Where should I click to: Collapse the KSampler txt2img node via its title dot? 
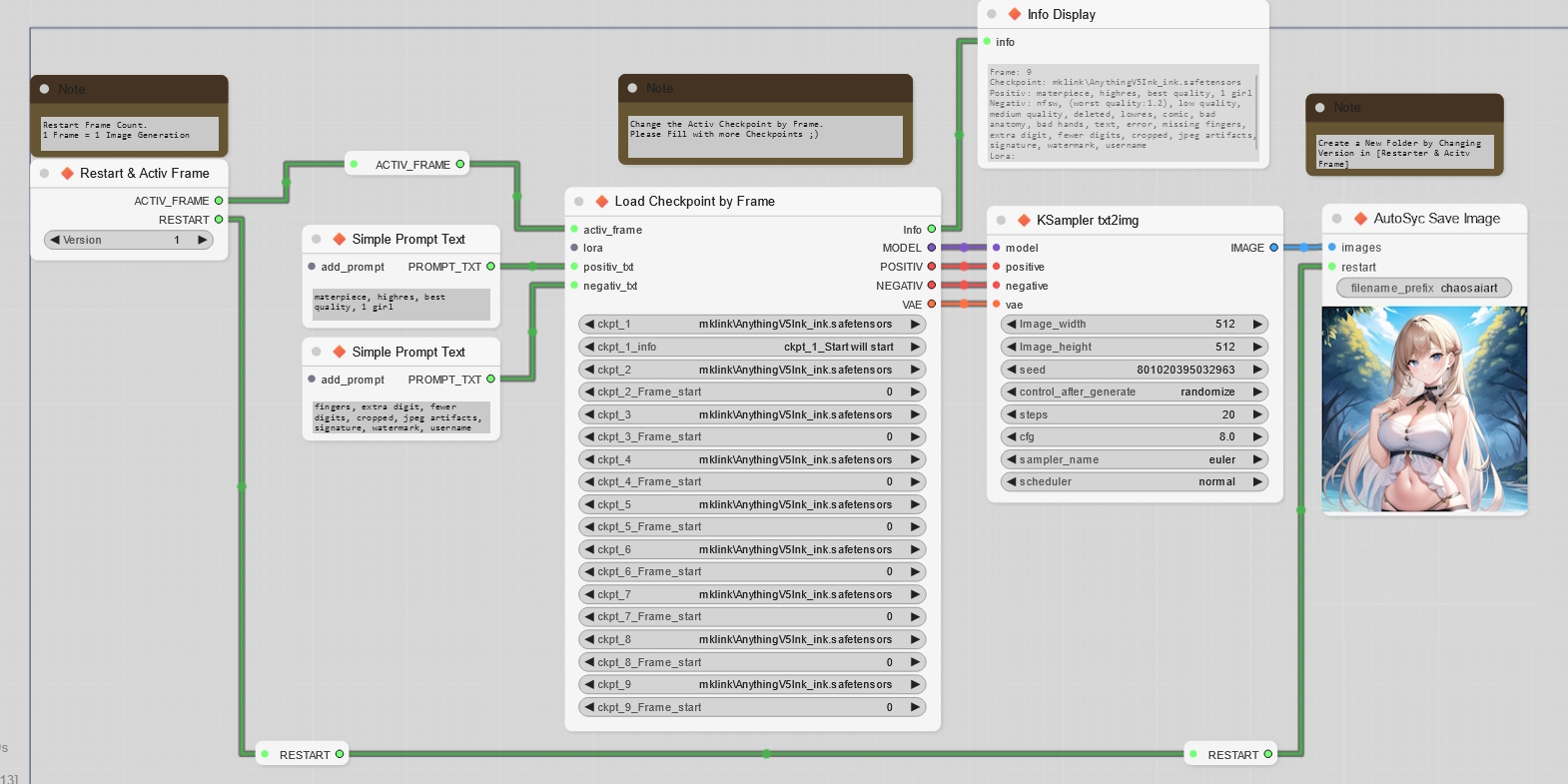[x=1001, y=221]
